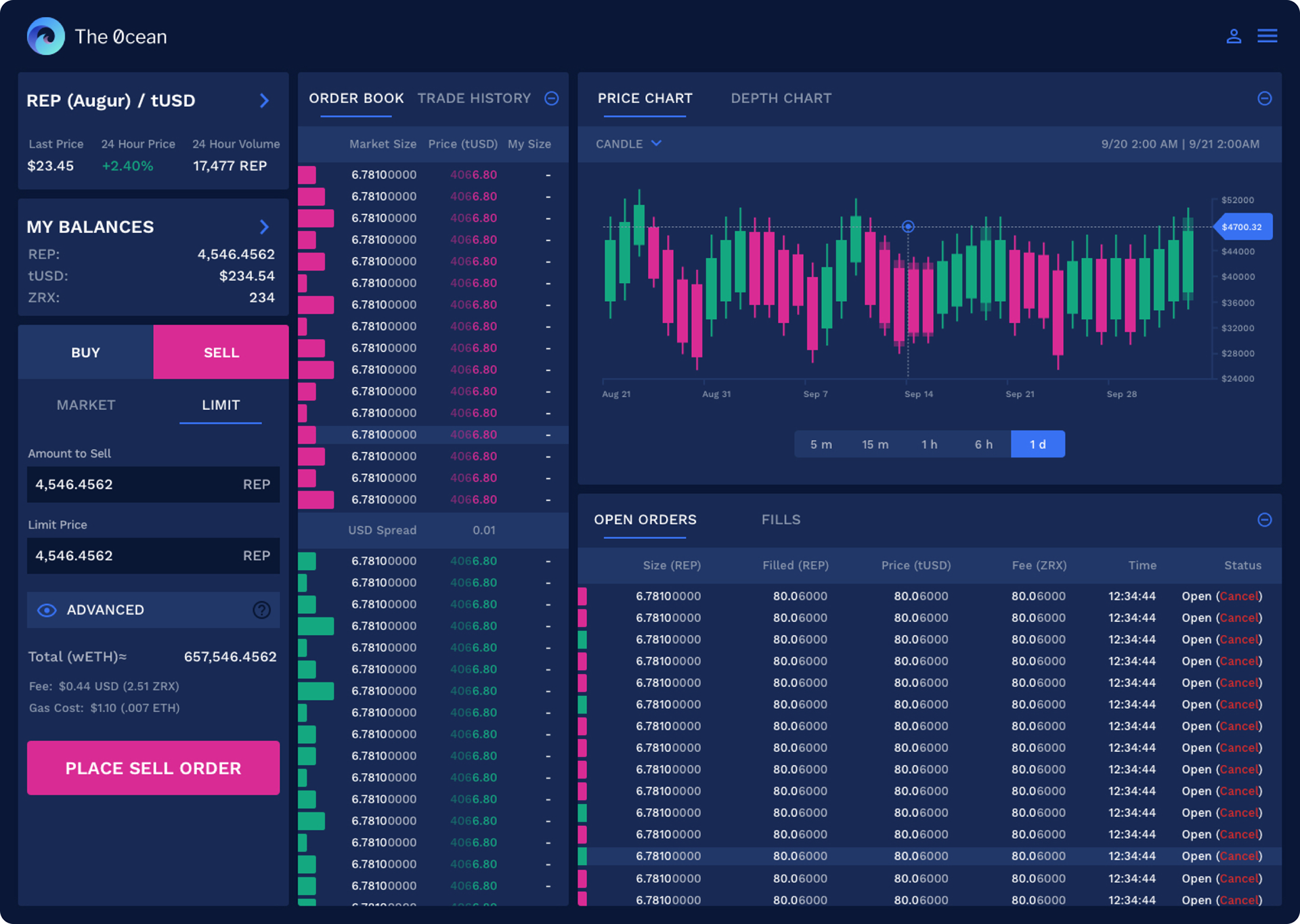This screenshot has height=924, width=1300.
Task: Switch to the FILLS tab
Action: tap(781, 520)
